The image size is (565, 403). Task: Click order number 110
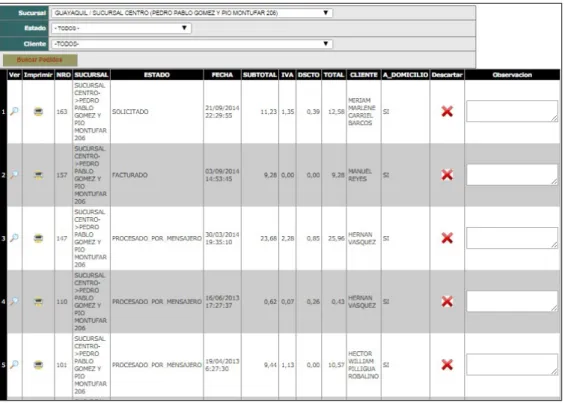click(x=62, y=302)
